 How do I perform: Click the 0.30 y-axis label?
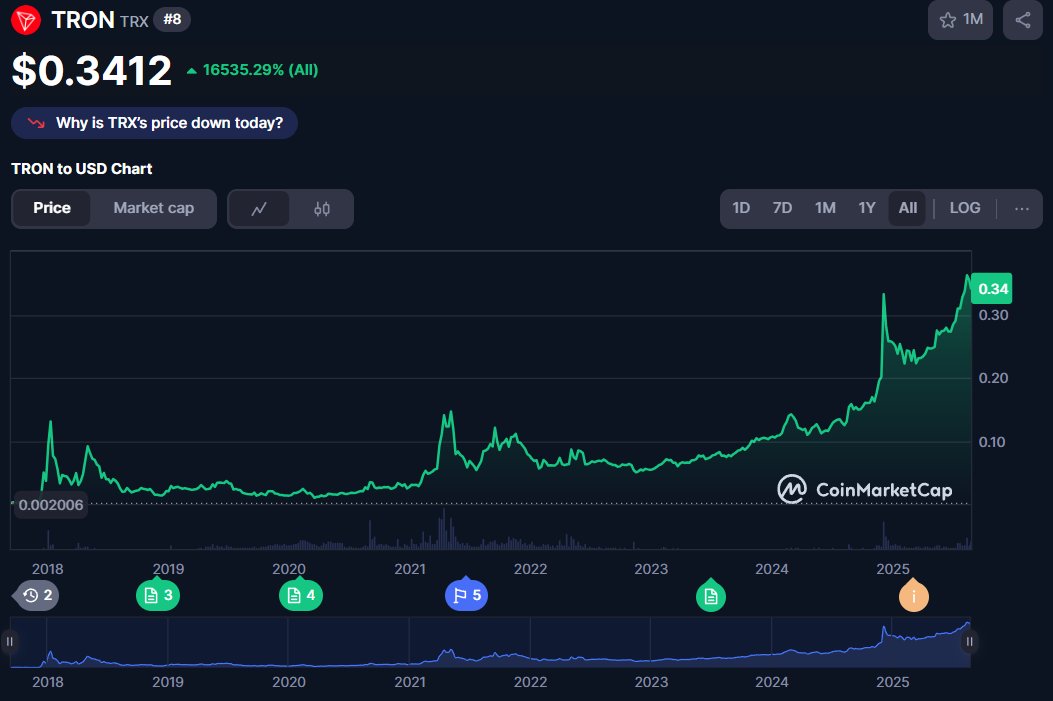click(x=993, y=315)
